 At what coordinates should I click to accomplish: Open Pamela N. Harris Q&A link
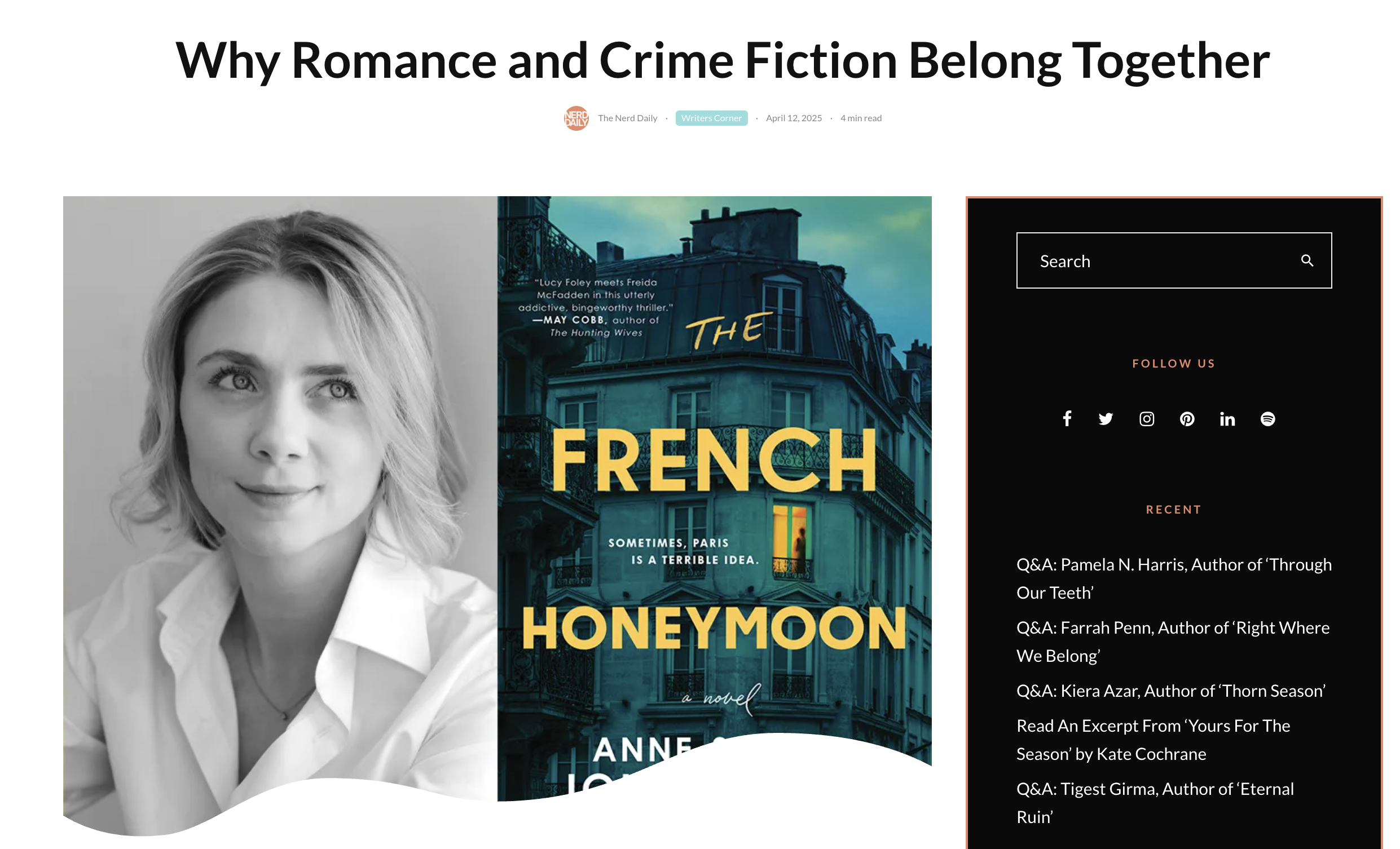click(x=1174, y=578)
